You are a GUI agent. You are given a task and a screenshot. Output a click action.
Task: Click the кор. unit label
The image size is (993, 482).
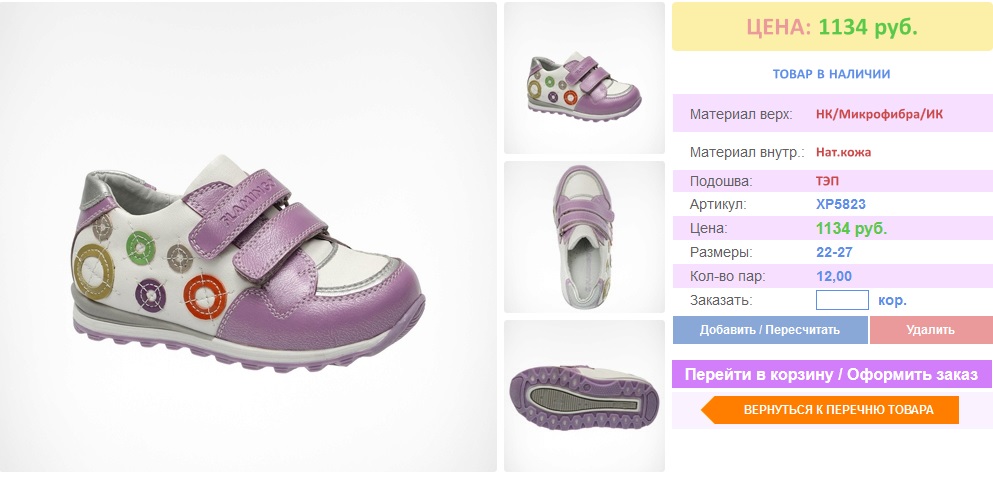(892, 300)
